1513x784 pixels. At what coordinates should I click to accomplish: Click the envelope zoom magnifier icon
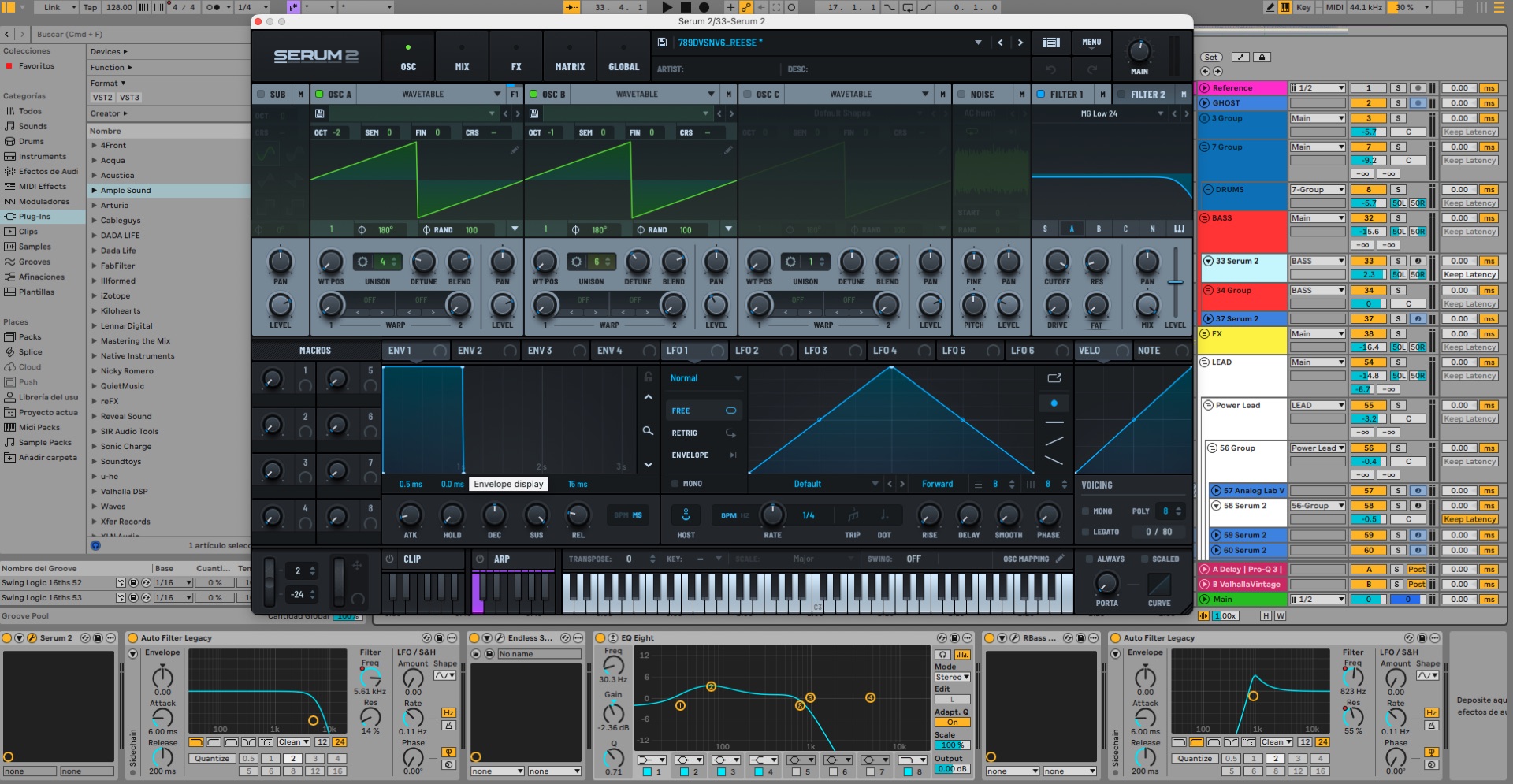tap(648, 431)
